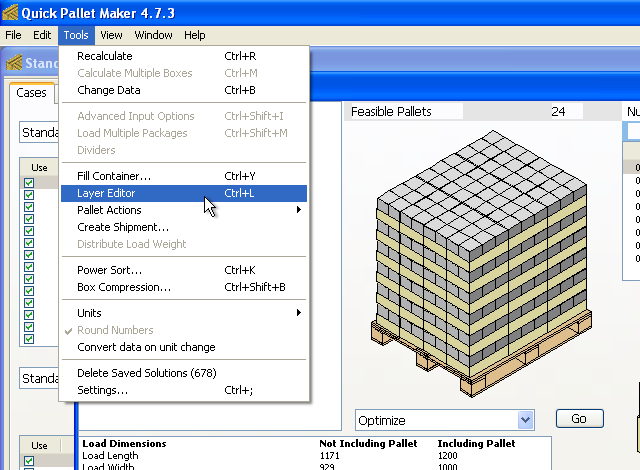This screenshot has height=470, width=640.
Task: Choose Recalculate from Tools menu
Action: point(184,56)
